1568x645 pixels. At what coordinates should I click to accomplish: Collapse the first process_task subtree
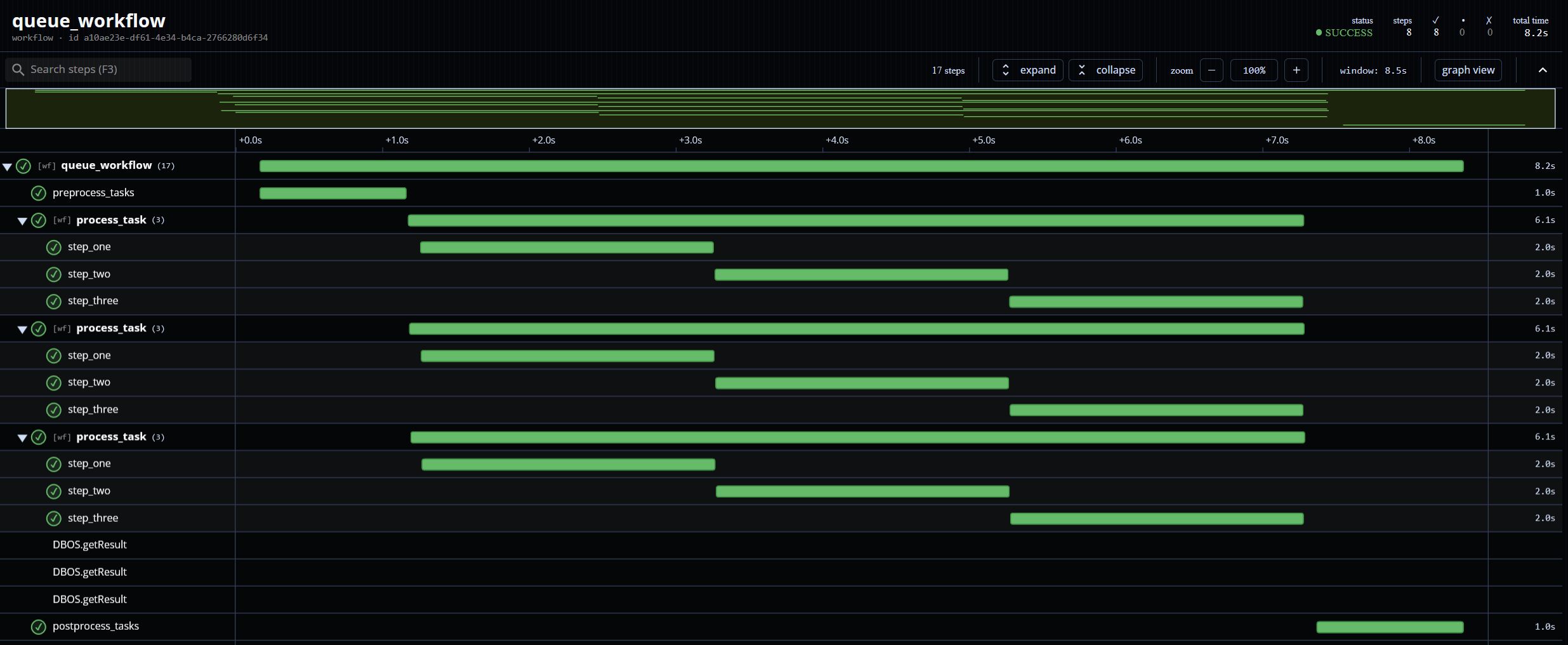click(x=22, y=221)
